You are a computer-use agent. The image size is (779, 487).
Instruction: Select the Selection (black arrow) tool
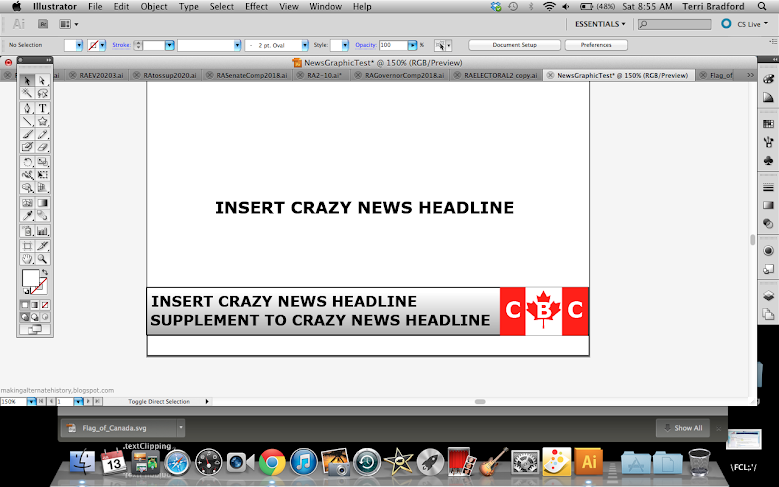(x=27, y=81)
